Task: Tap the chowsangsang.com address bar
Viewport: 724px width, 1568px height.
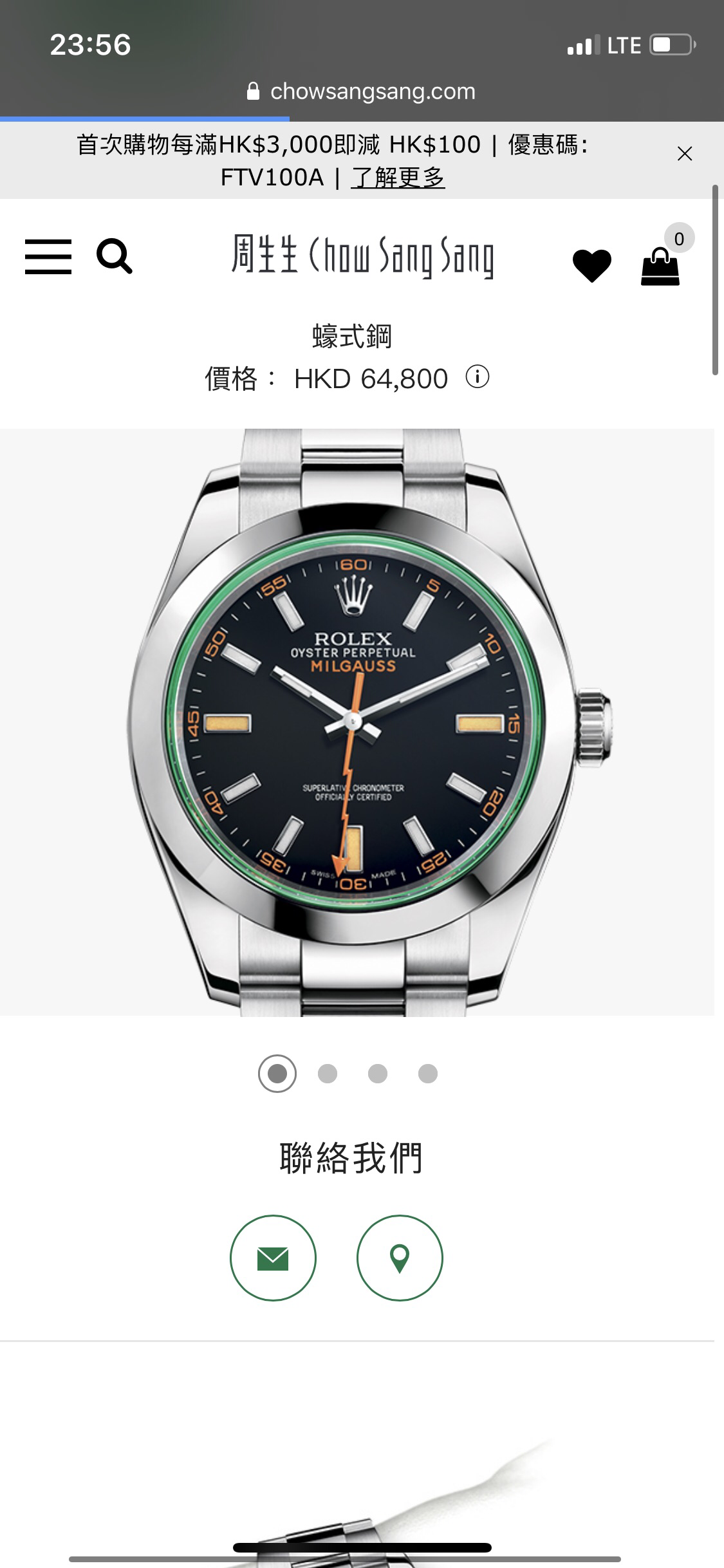Action: tap(362, 91)
